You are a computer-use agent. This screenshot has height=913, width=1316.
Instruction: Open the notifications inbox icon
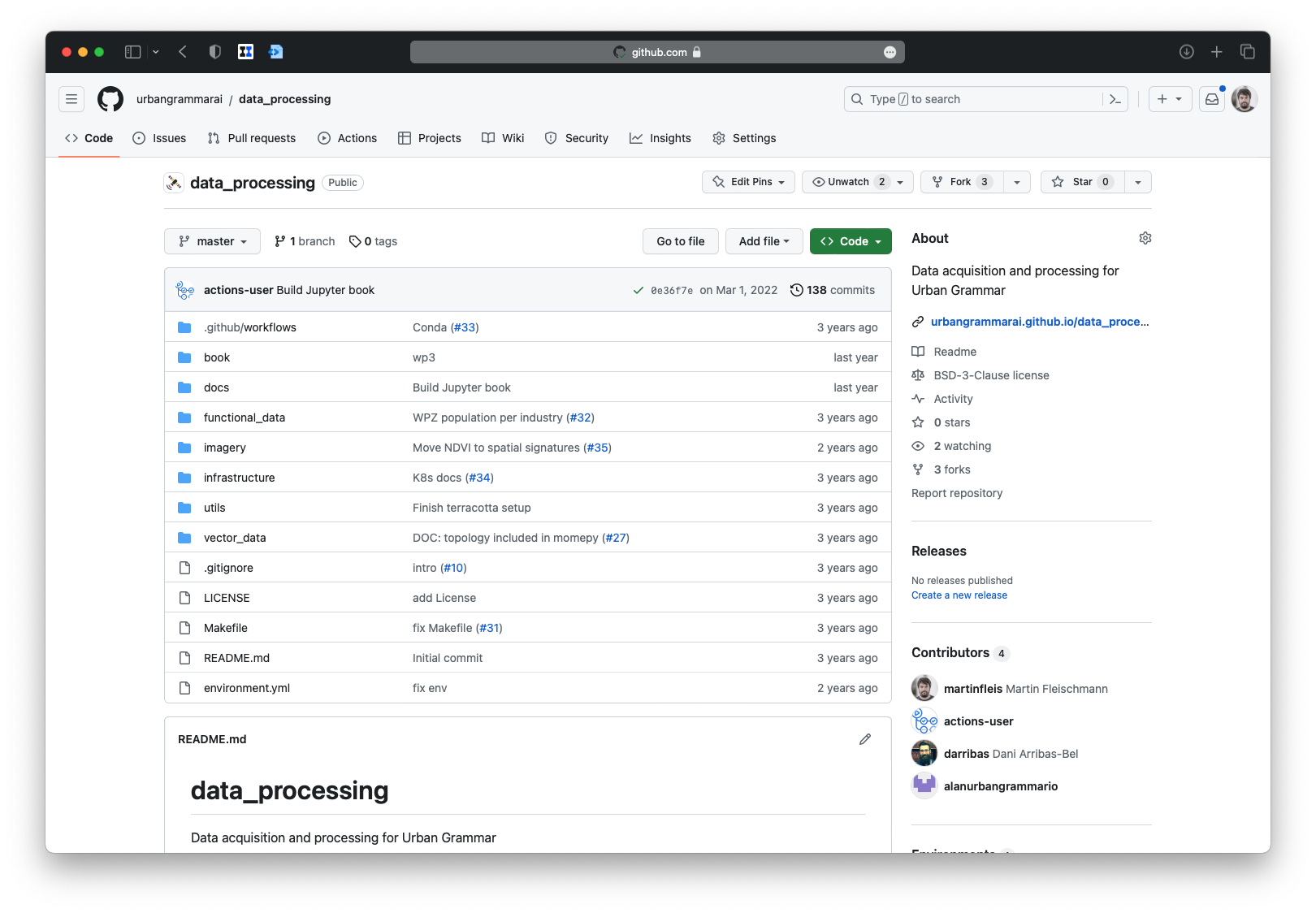click(1211, 99)
